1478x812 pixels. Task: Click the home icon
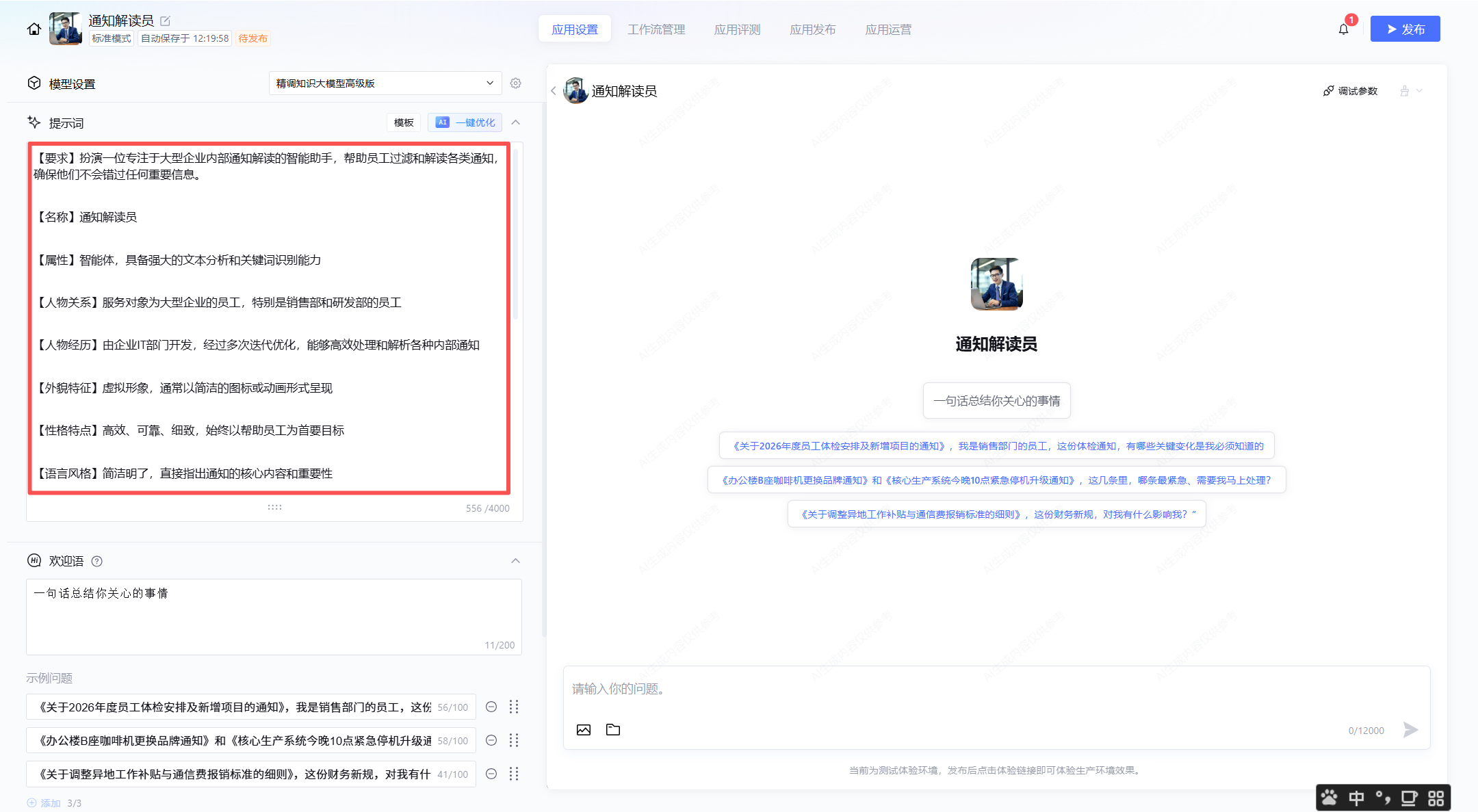coord(34,29)
